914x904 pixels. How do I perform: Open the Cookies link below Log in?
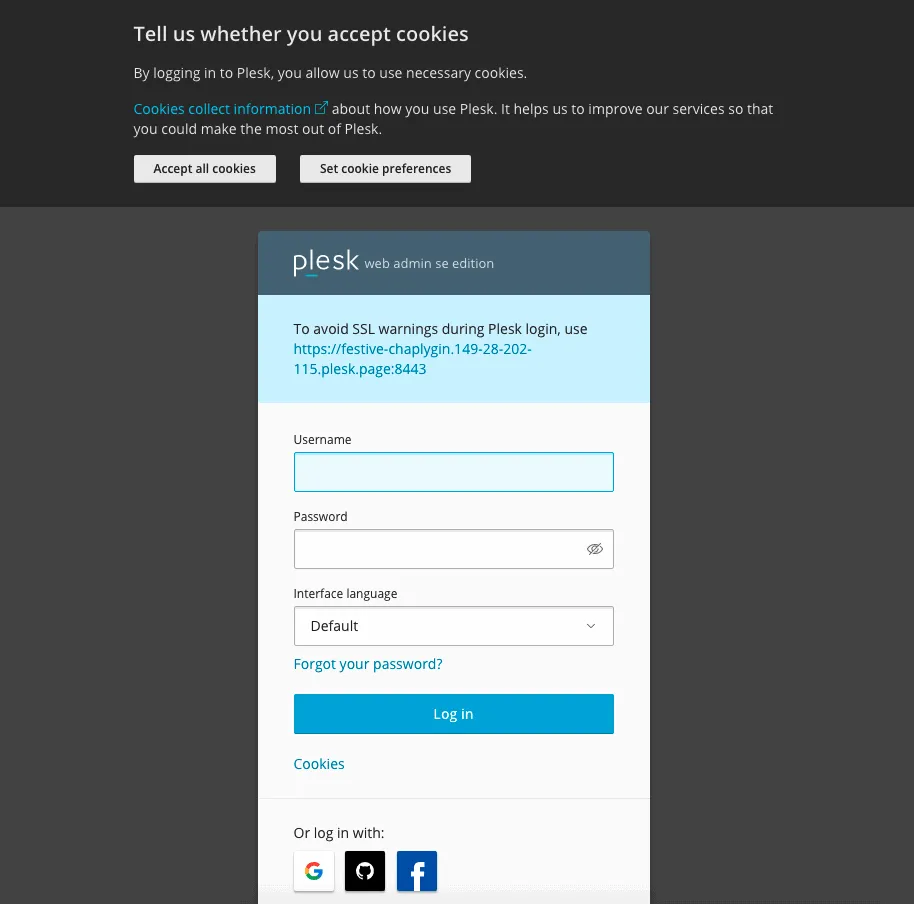click(318, 763)
